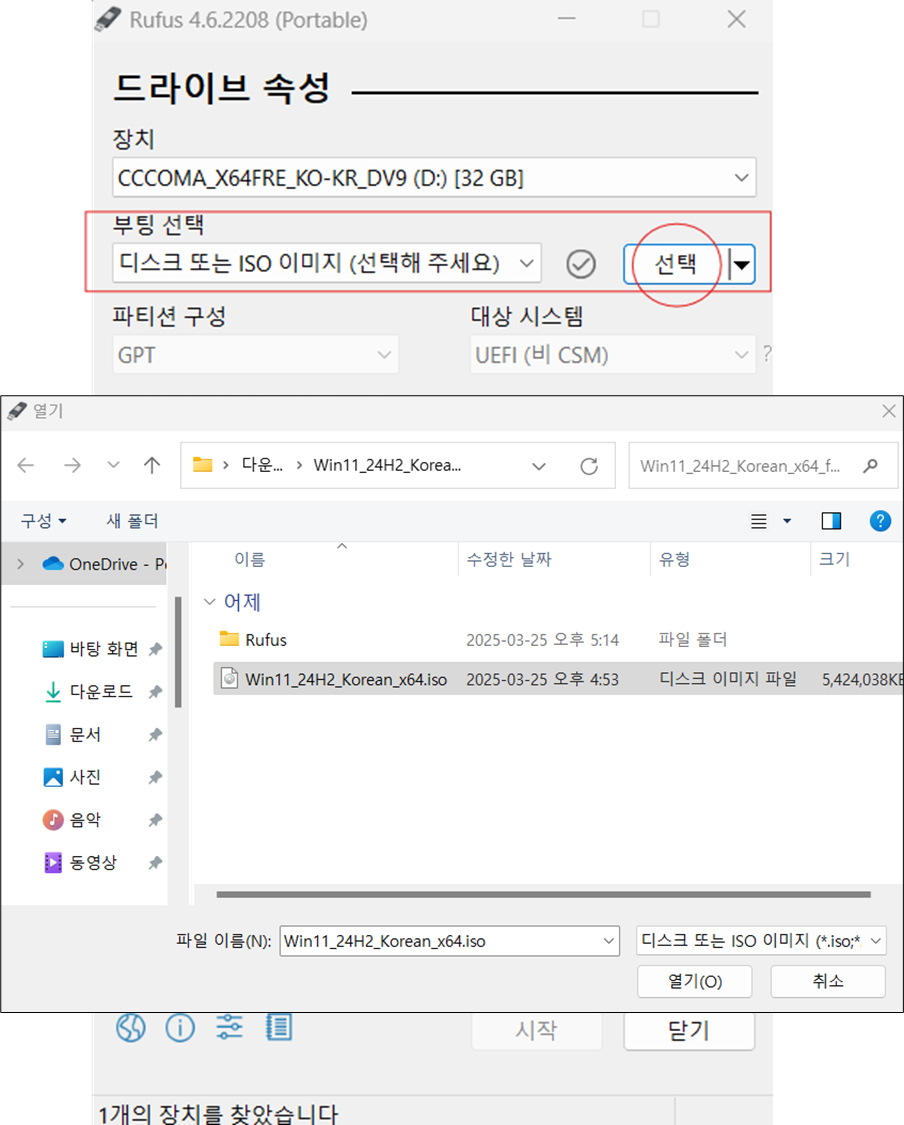Open 동영상 in sidebar

click(101, 862)
